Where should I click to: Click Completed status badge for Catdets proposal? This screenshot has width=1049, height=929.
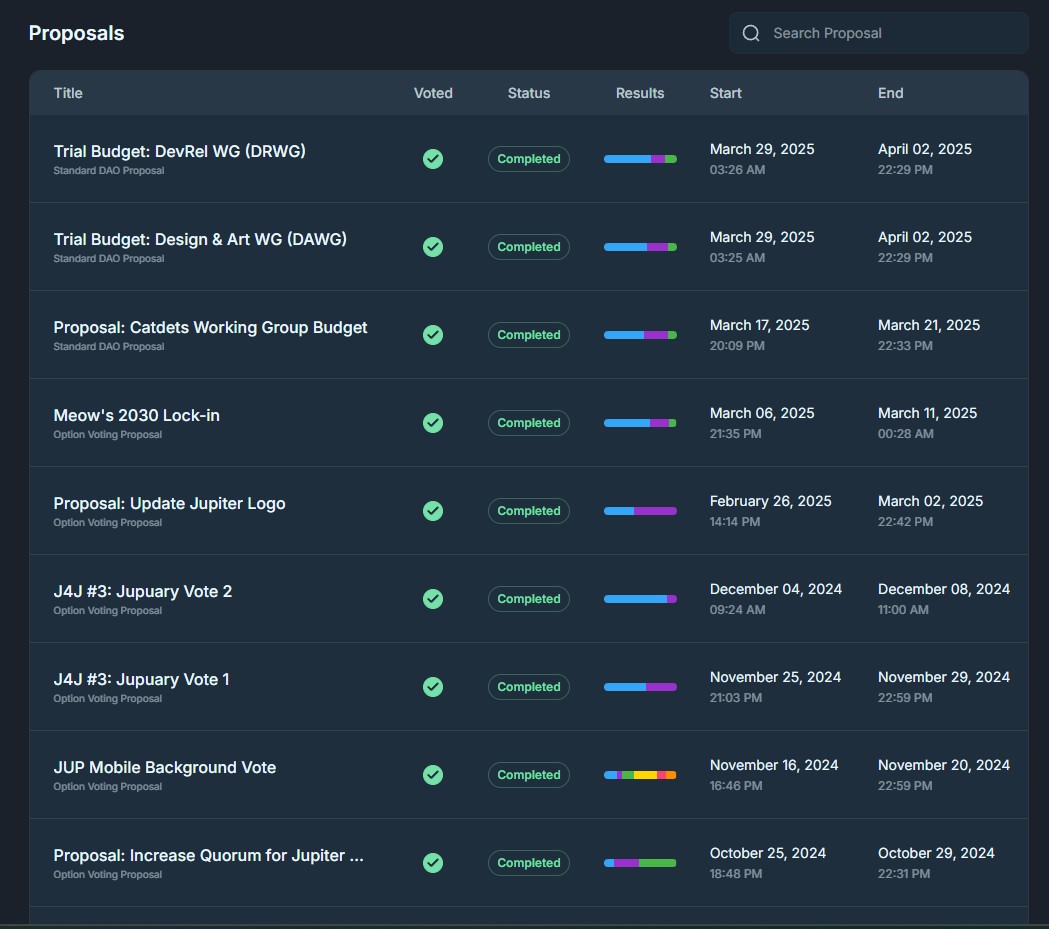529,335
